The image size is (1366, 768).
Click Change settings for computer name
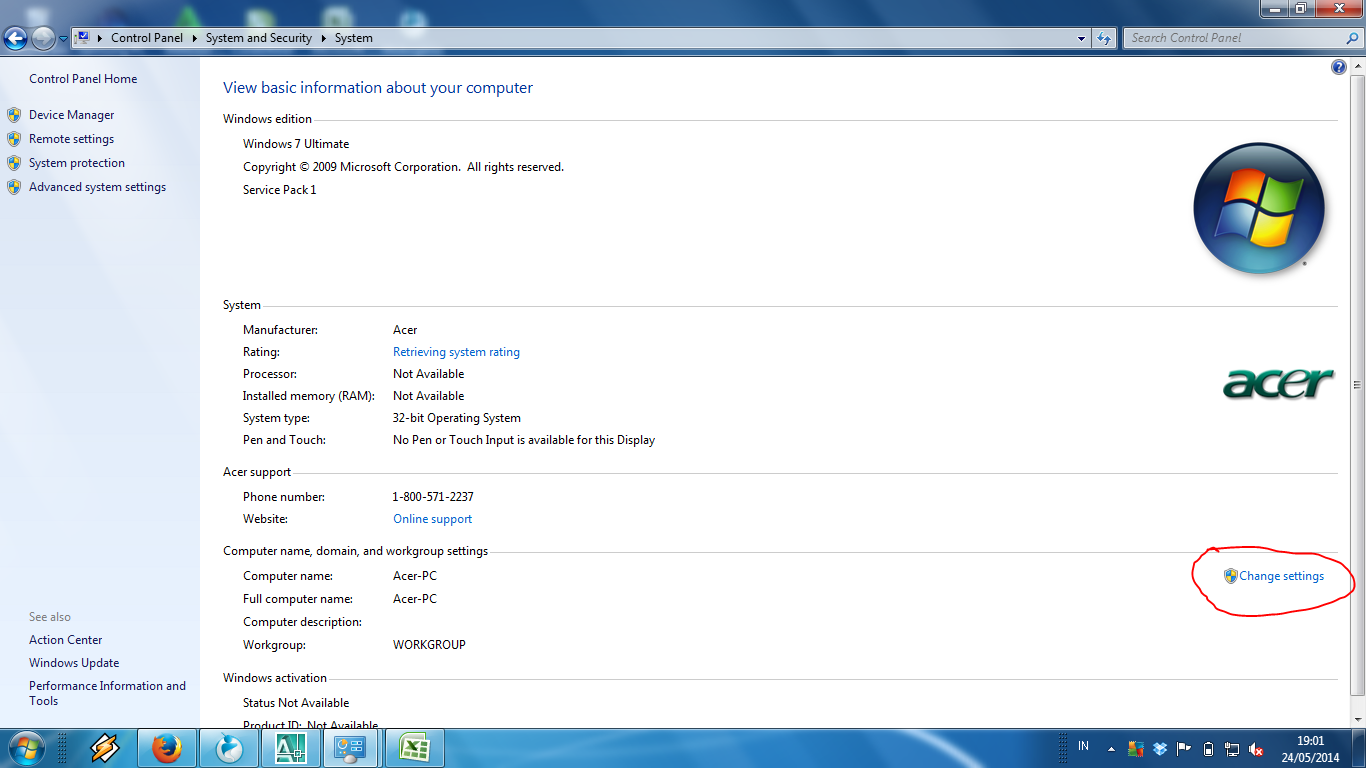pos(1281,576)
